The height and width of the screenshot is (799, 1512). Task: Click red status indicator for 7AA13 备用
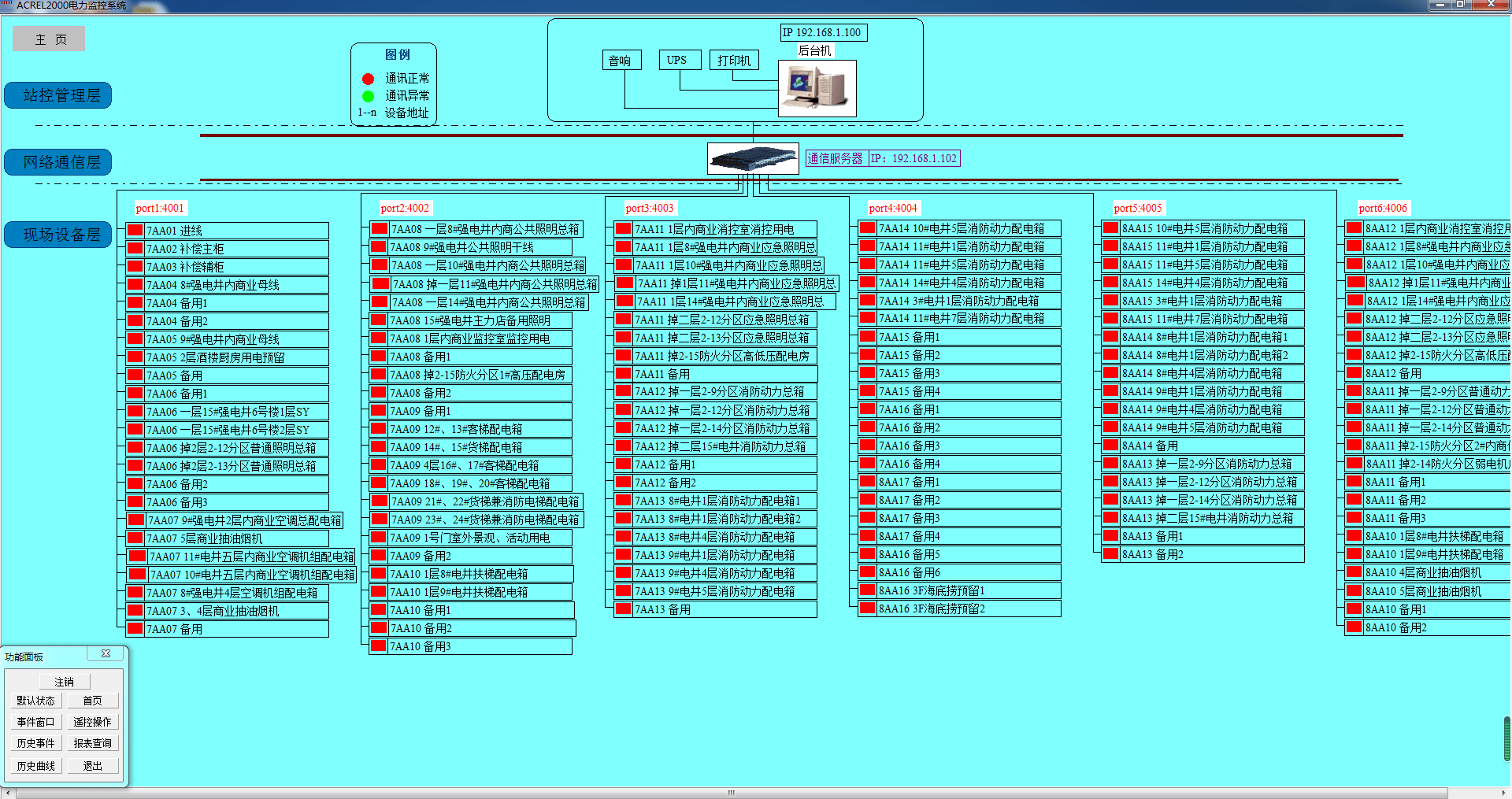pyautogui.click(x=623, y=609)
